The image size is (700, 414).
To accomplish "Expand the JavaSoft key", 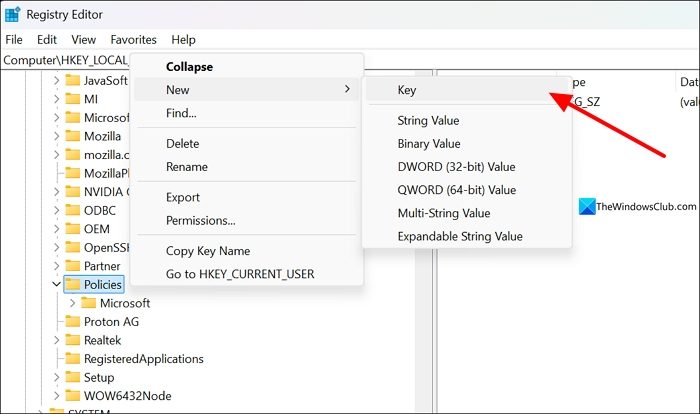I will click(x=56, y=80).
